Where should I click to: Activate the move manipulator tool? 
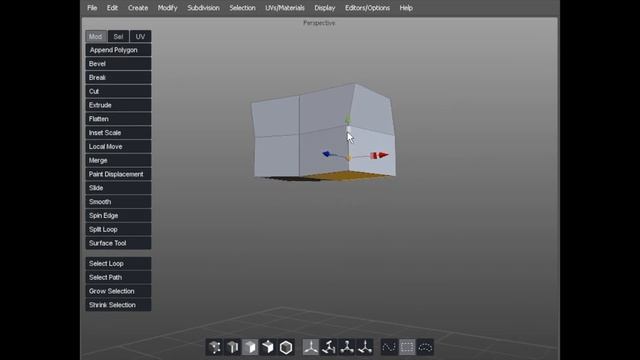point(311,347)
